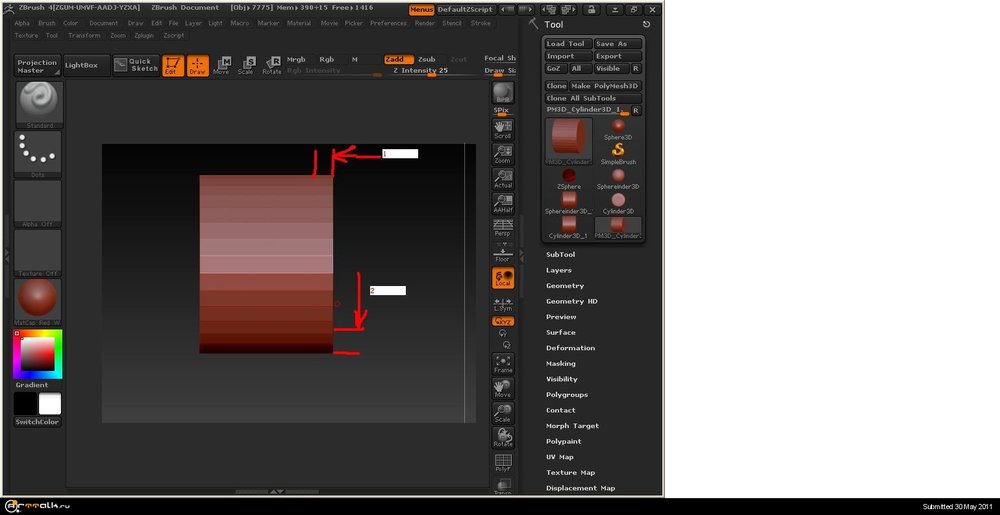Viewport: 1000px width, 515px height.
Task: Open the Preferences menu
Action: tap(388, 23)
